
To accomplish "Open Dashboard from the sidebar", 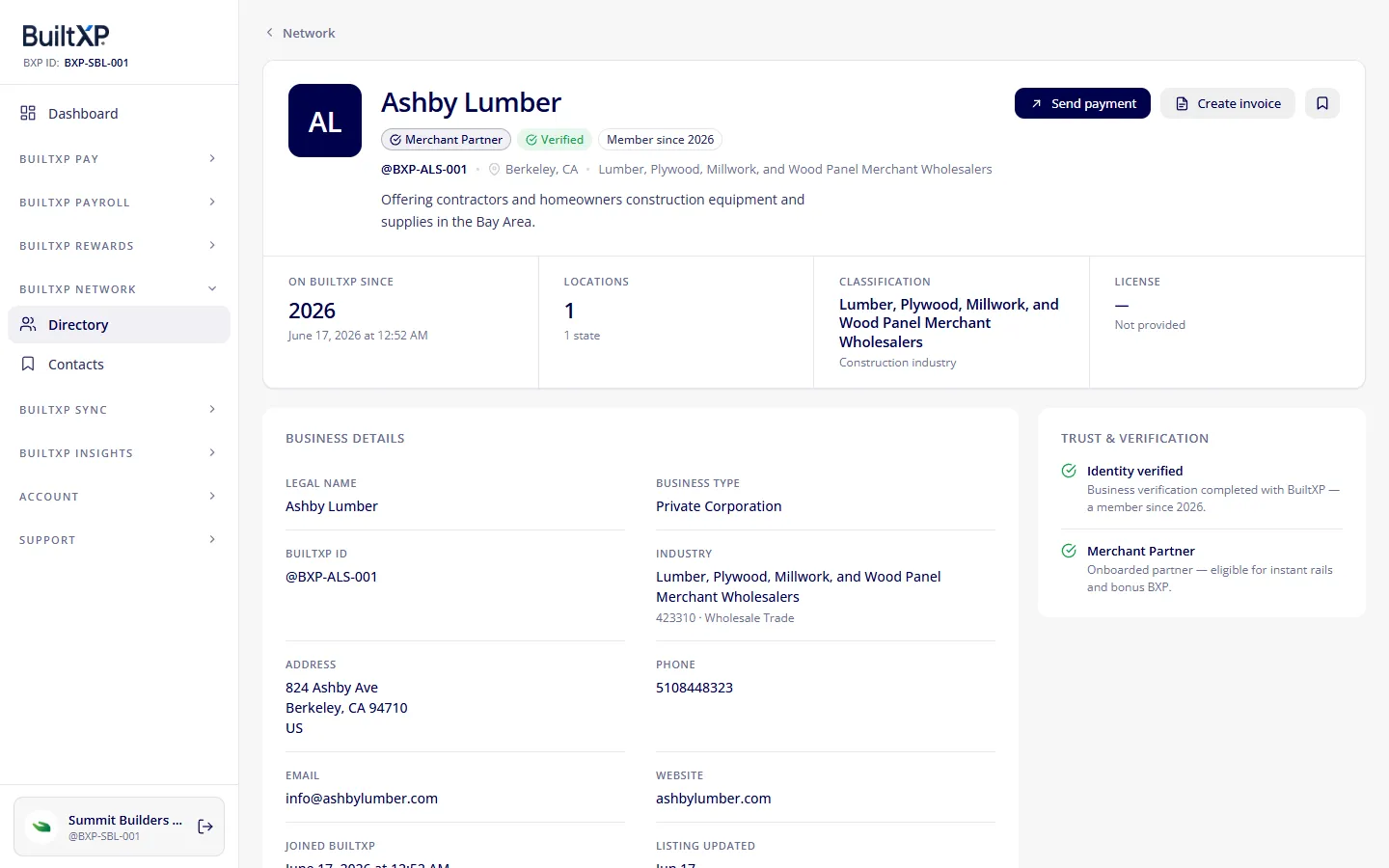I will click(x=119, y=114).
